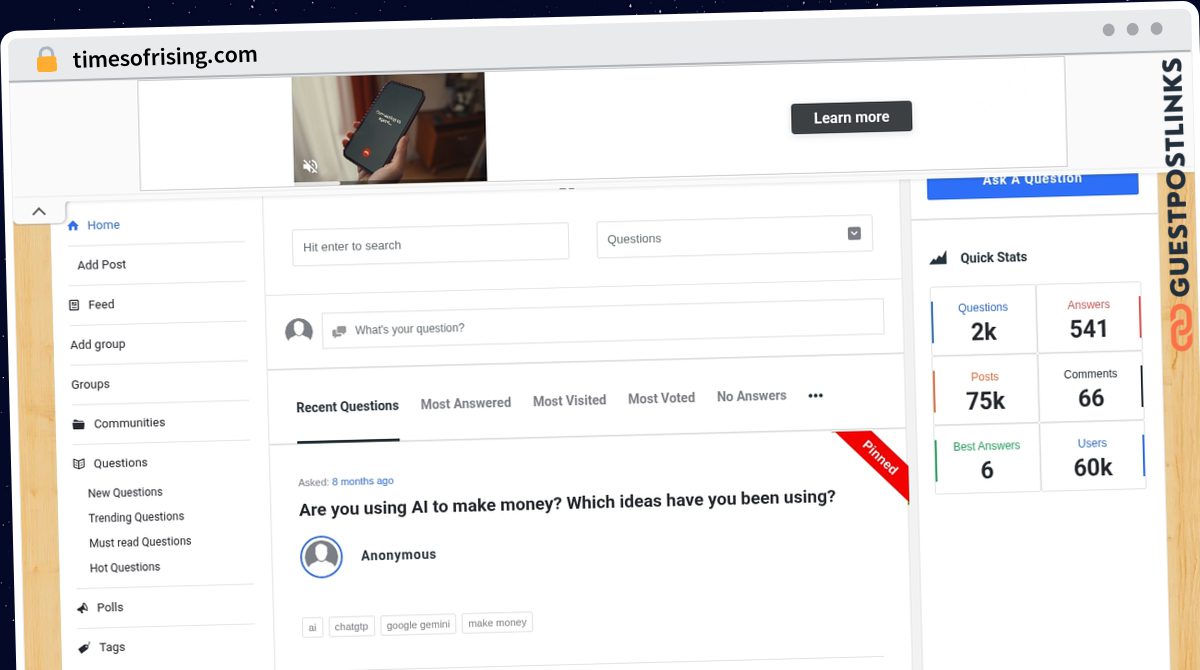
Task: Click the 'Quick Stats' heading text
Action: point(993,257)
